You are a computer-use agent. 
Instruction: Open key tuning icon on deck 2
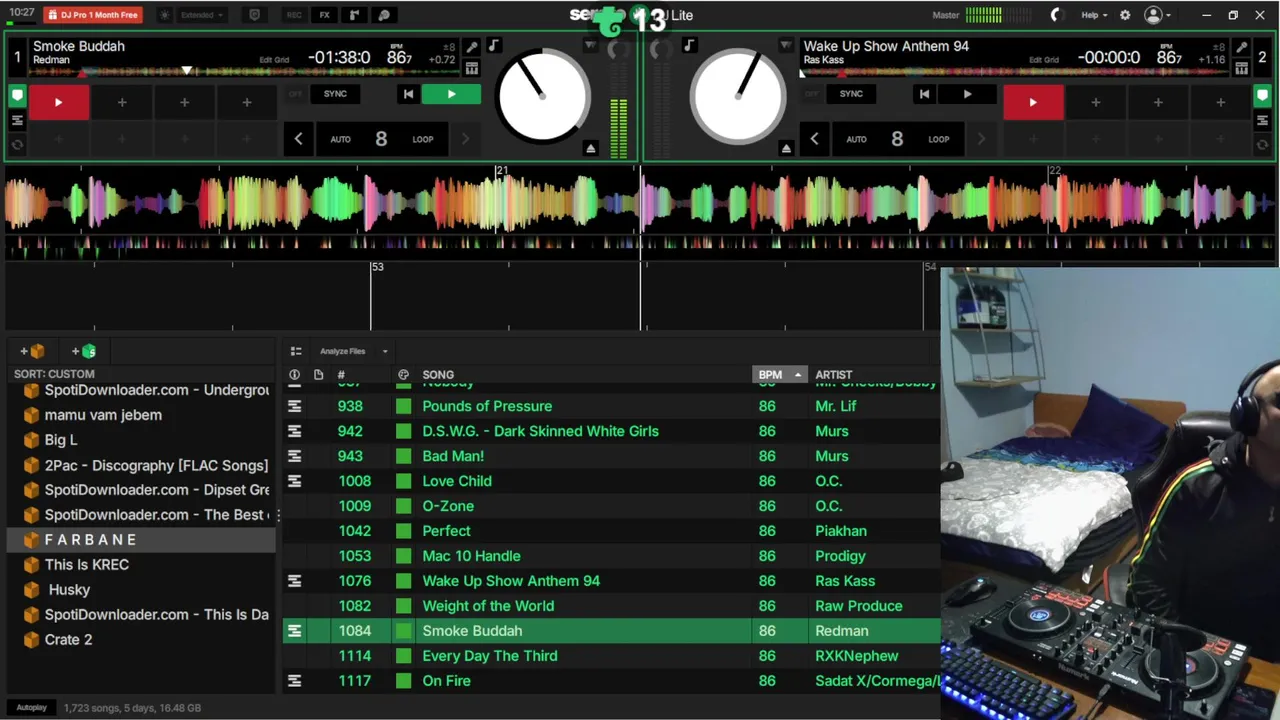coord(1241,47)
